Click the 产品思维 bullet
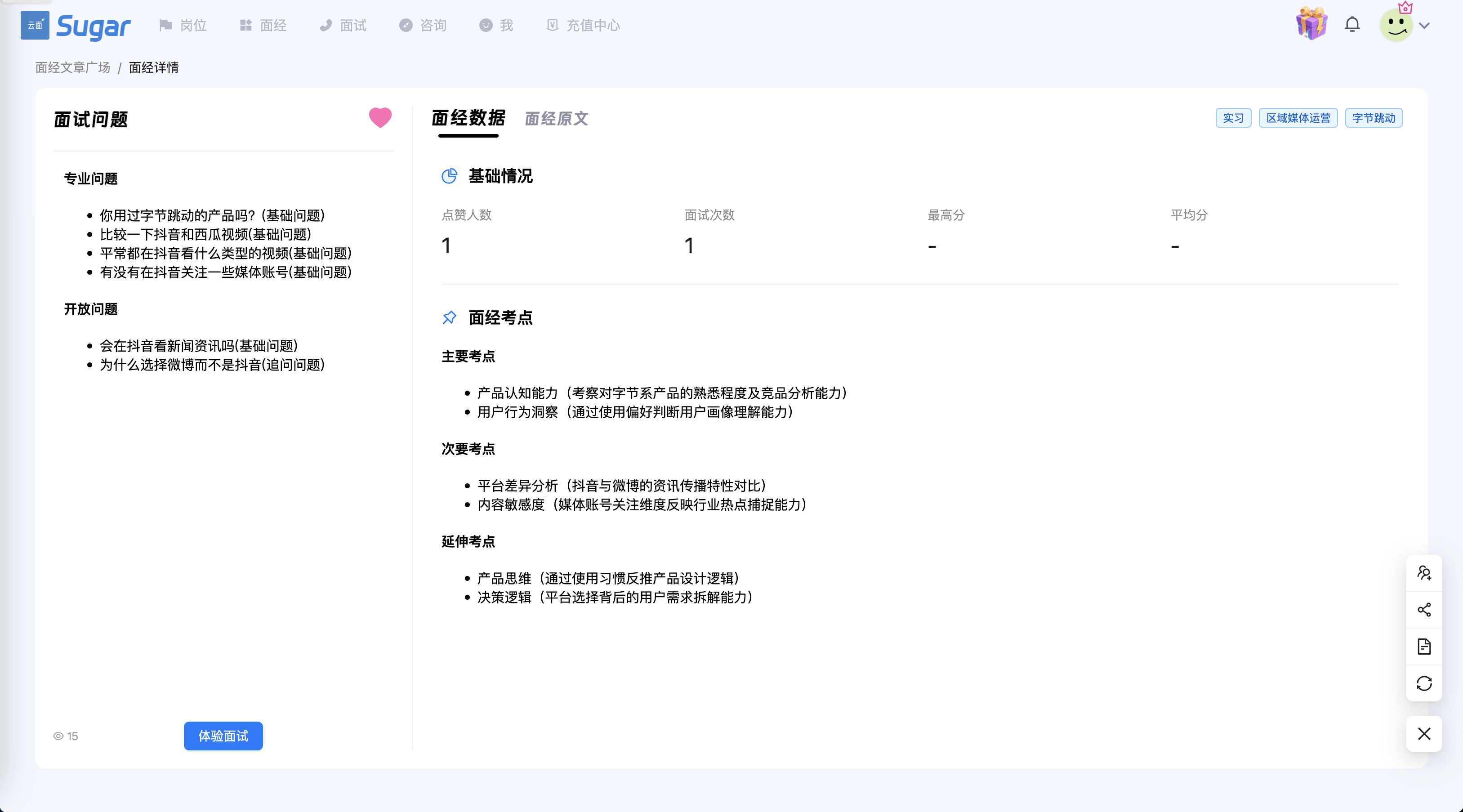 point(609,579)
